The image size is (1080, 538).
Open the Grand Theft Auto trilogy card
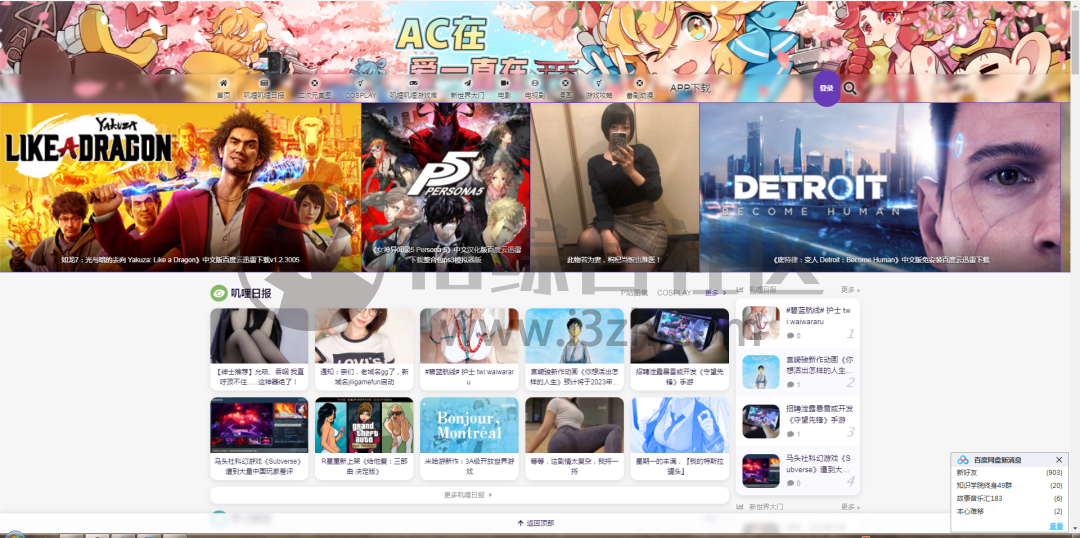pyautogui.click(x=364, y=438)
